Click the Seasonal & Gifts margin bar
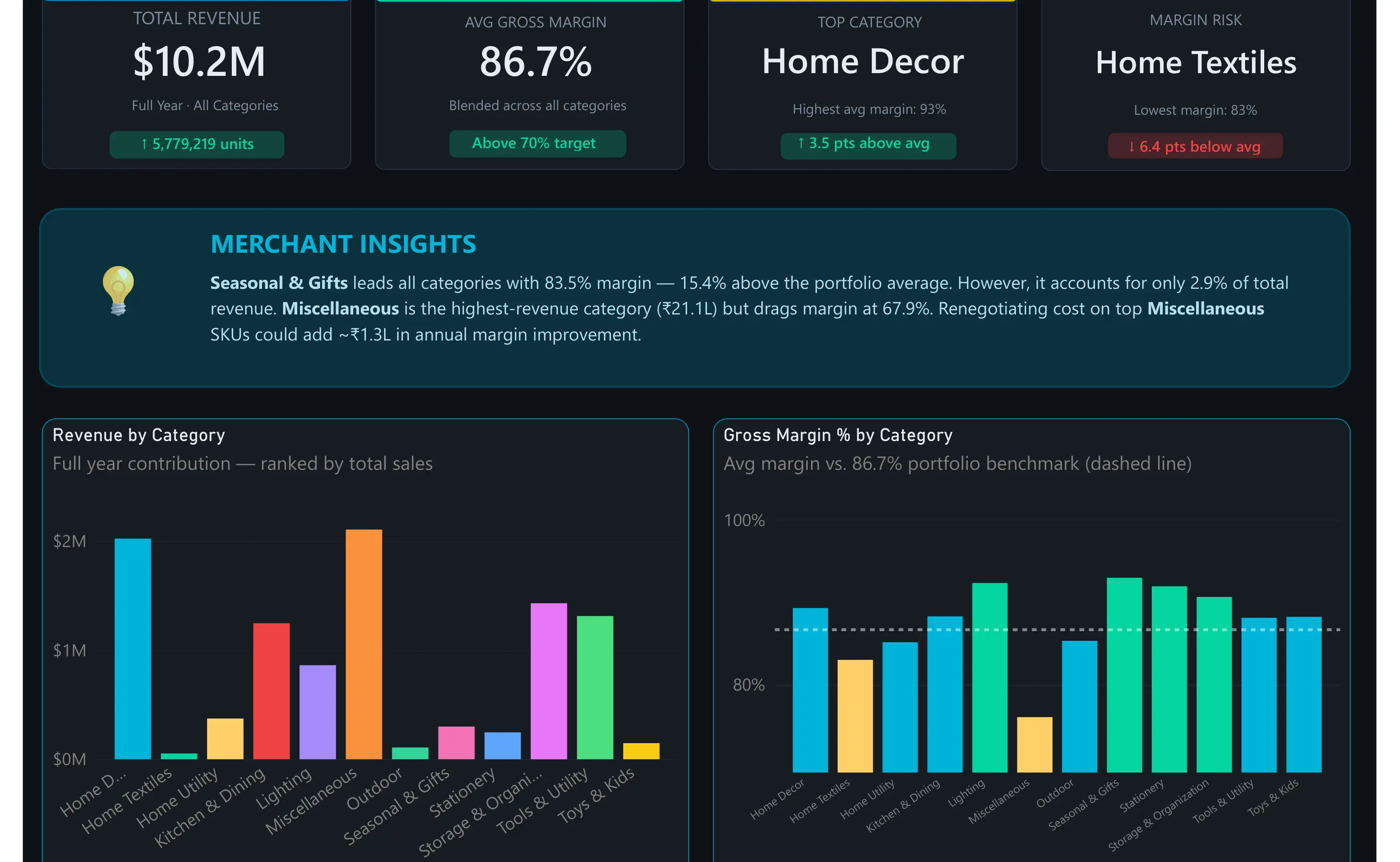Screen dimensions: 1400x862 coord(1125,675)
